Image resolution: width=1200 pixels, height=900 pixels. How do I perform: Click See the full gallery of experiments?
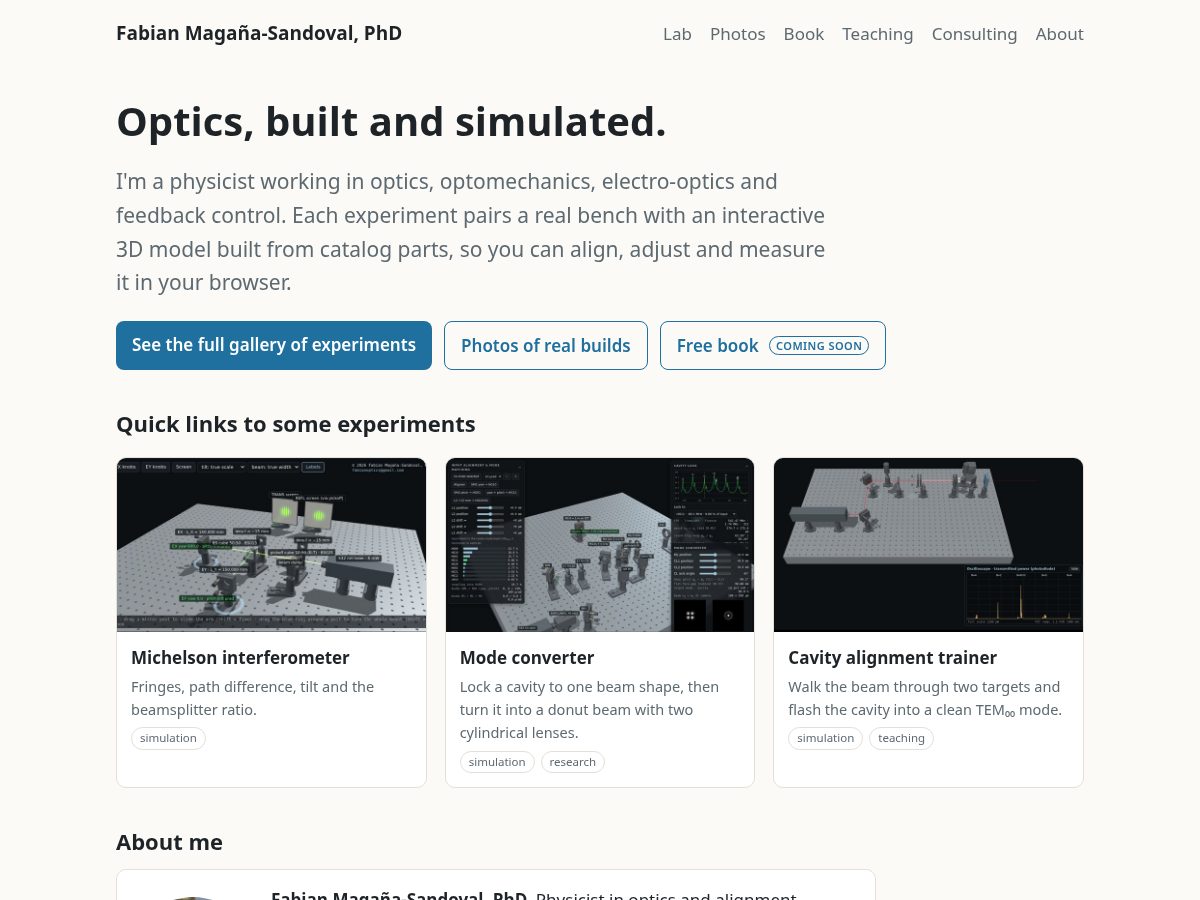point(274,345)
